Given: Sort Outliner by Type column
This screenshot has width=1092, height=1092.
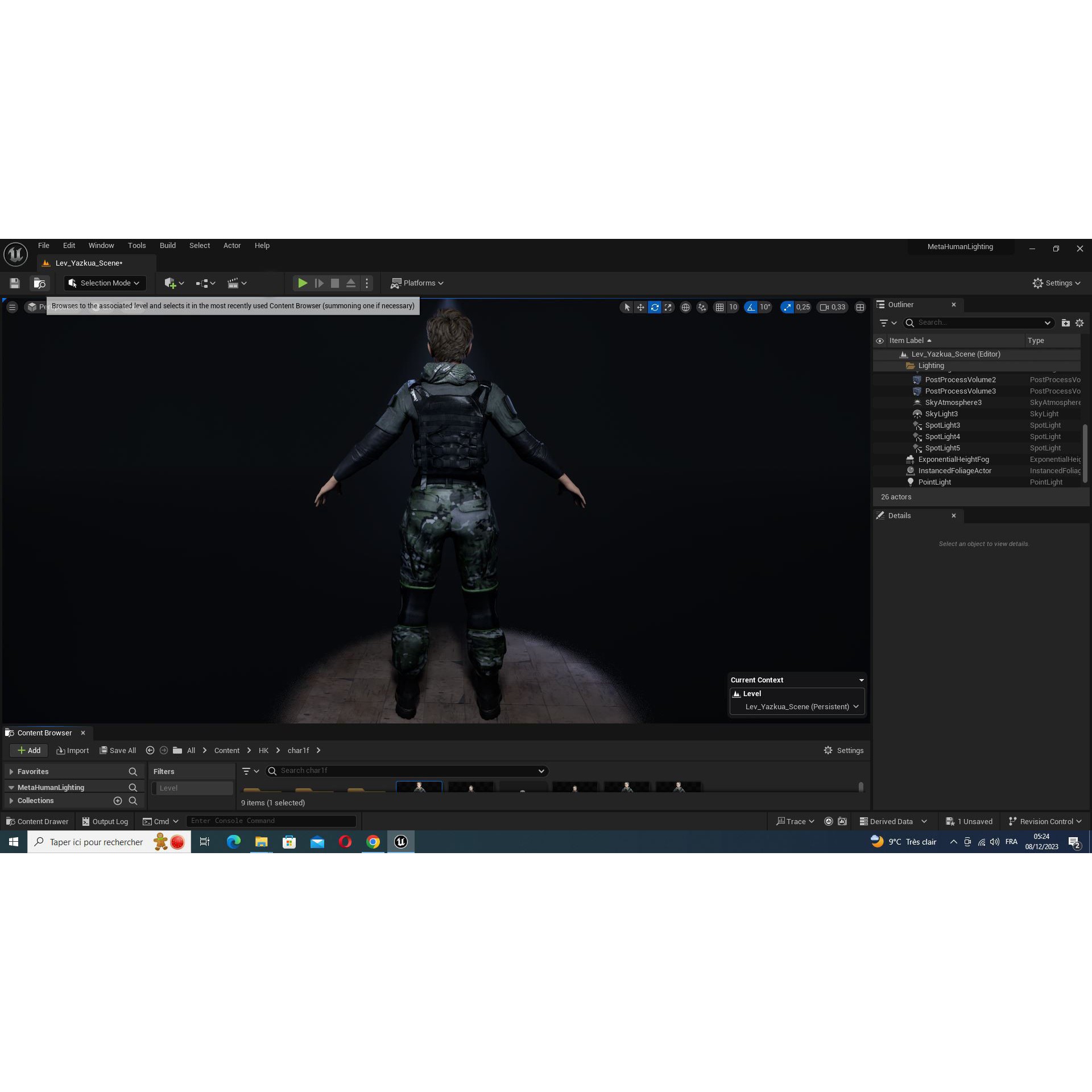Looking at the screenshot, I should click(x=1052, y=341).
